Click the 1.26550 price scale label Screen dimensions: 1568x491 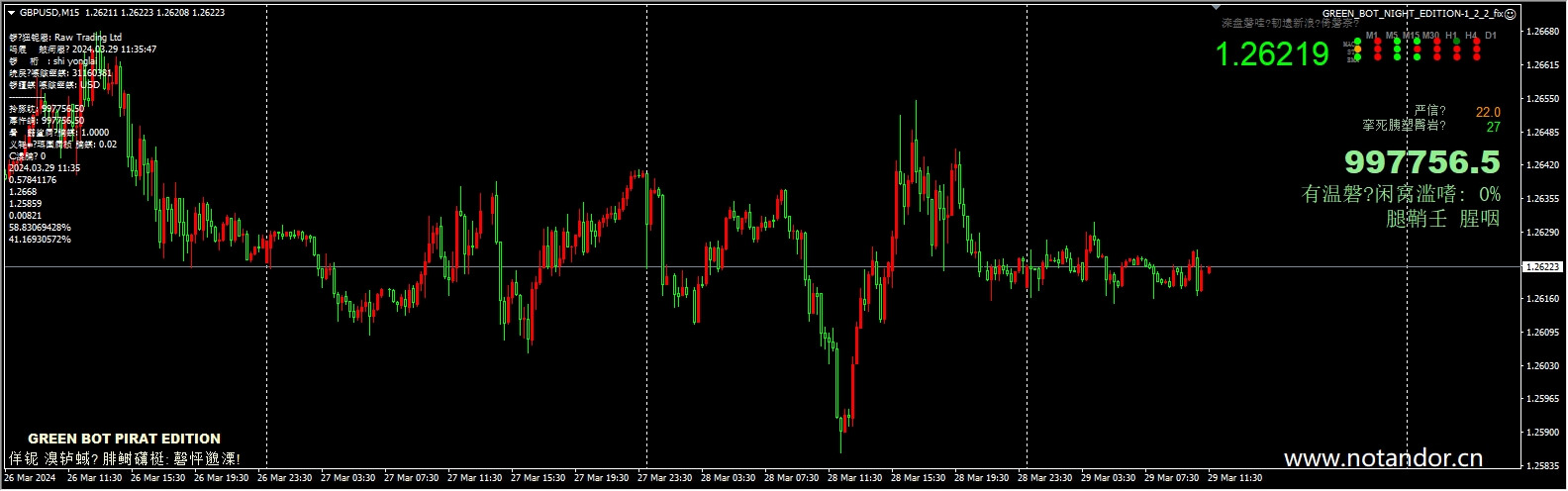coord(1544,99)
